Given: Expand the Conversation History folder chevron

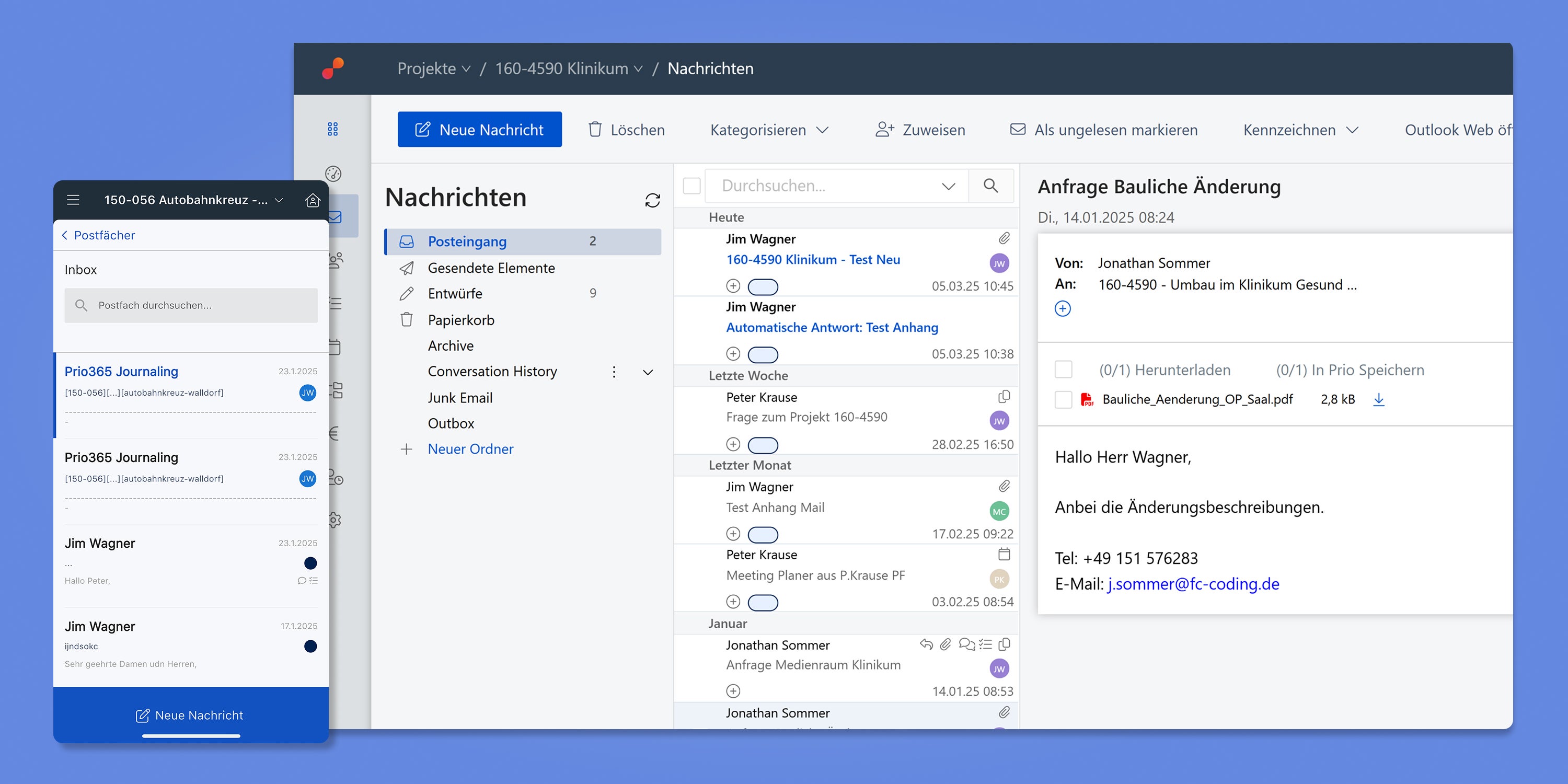Looking at the screenshot, I should pyautogui.click(x=648, y=372).
